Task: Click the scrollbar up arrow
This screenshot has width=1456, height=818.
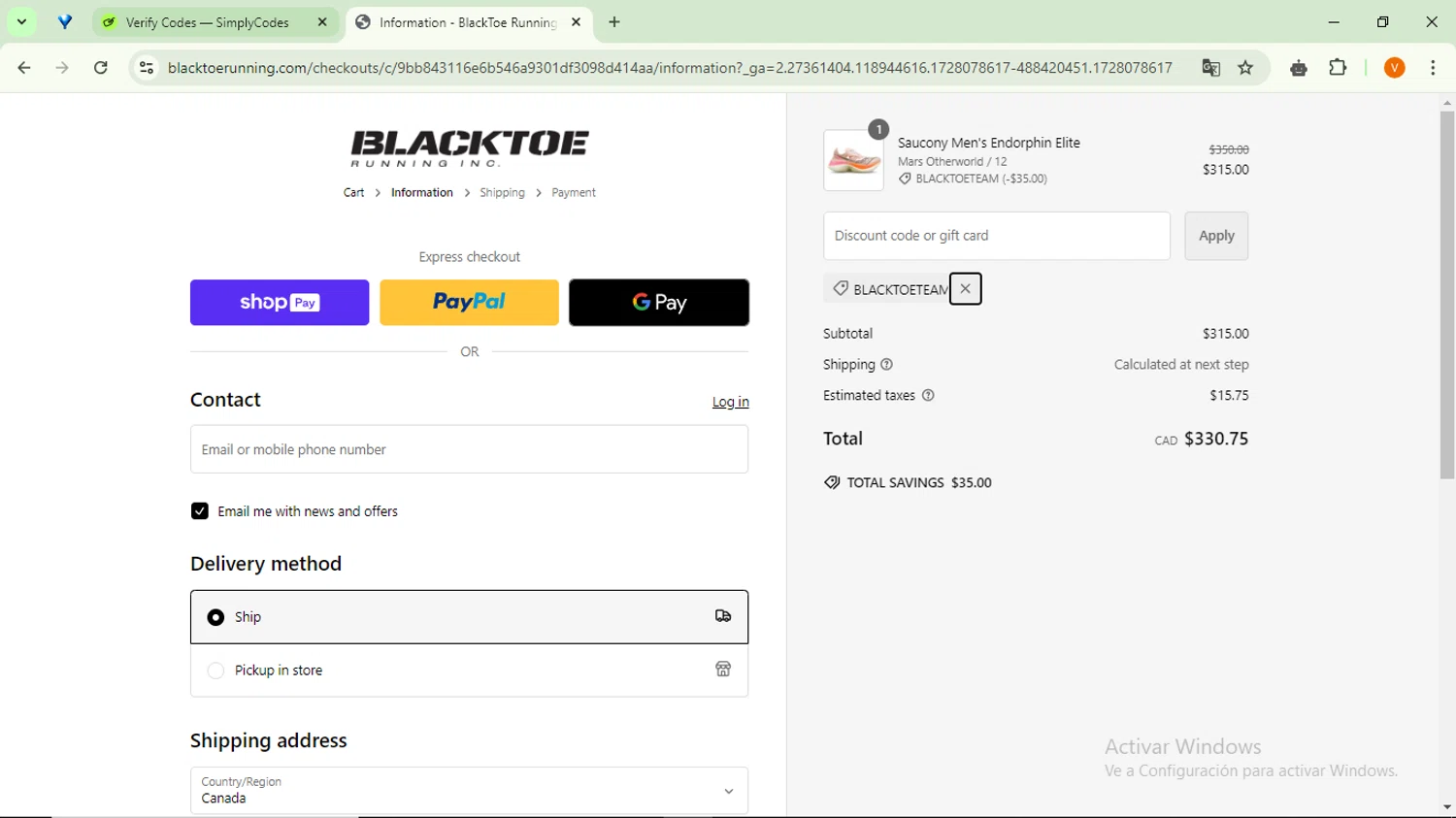Action: pos(1447,102)
